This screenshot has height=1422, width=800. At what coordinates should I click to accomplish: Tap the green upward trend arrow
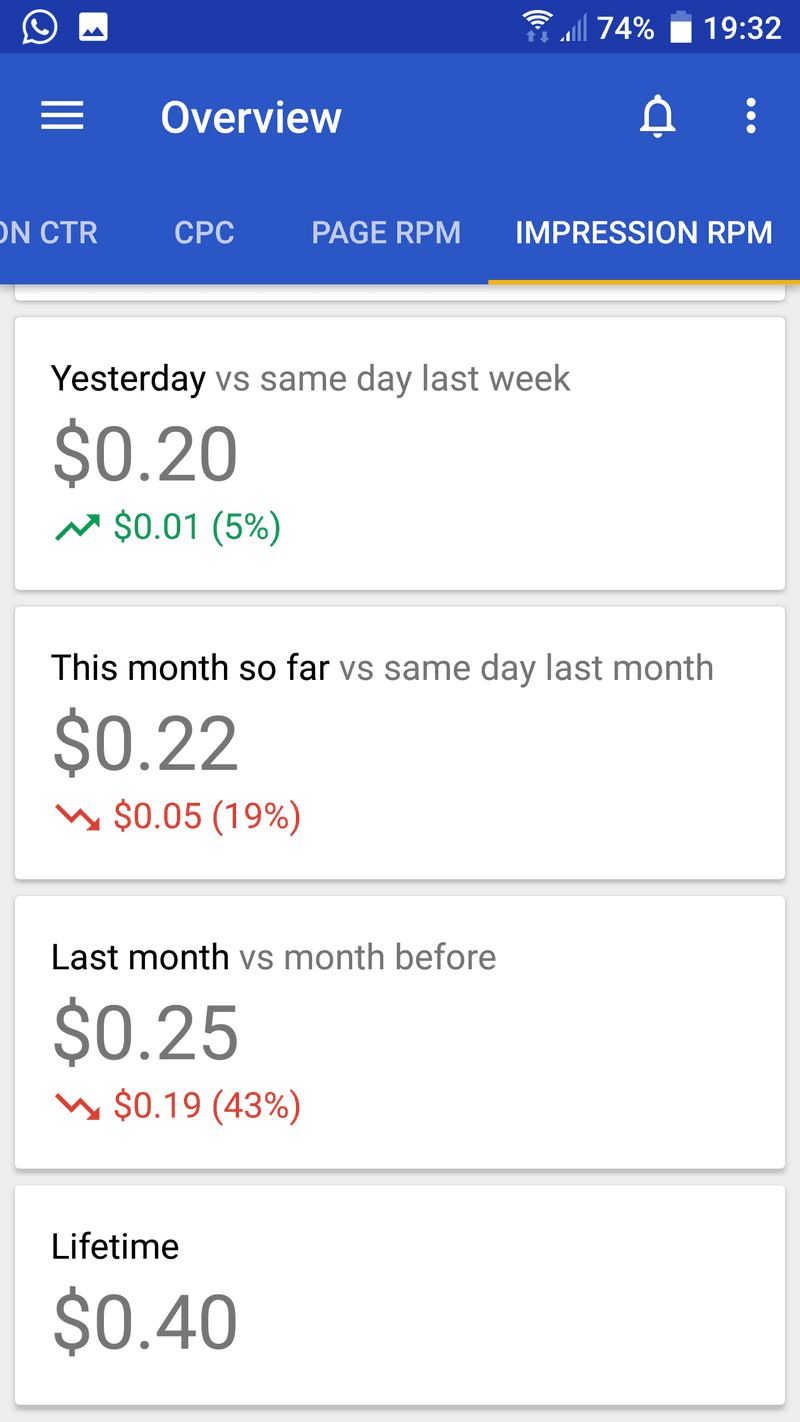coord(77,527)
